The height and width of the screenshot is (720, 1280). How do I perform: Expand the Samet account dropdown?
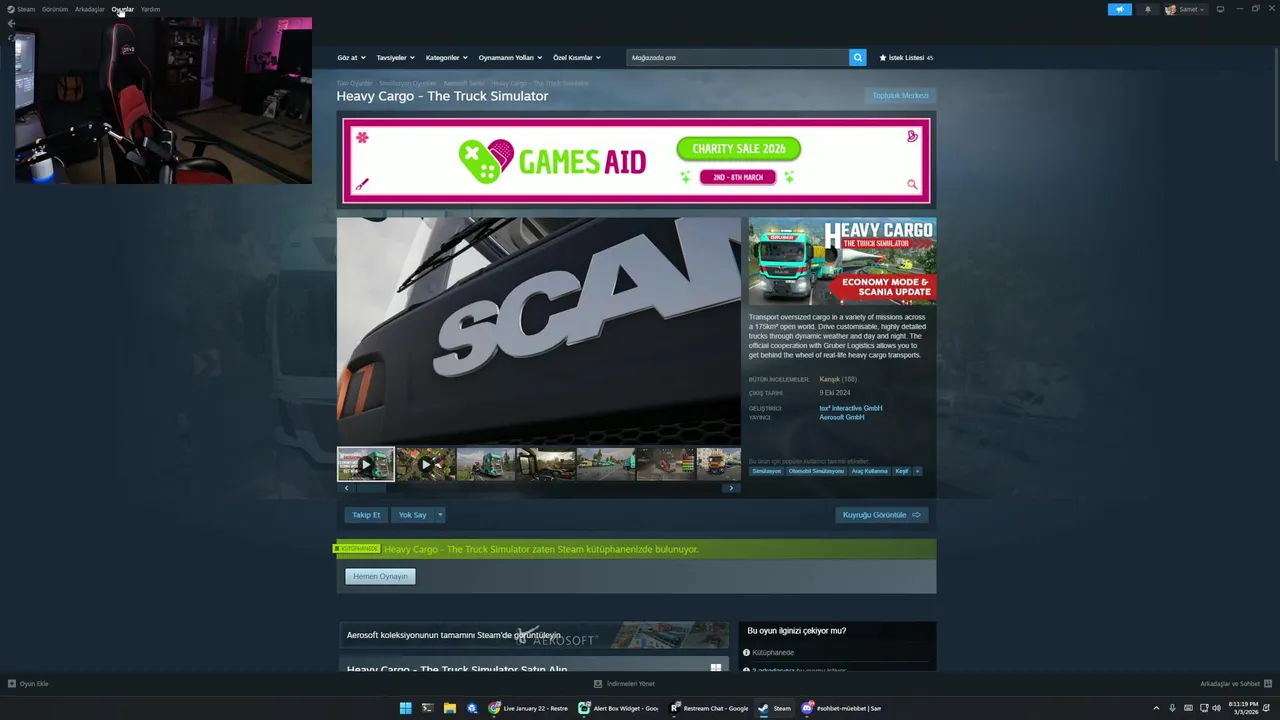pos(1202,9)
